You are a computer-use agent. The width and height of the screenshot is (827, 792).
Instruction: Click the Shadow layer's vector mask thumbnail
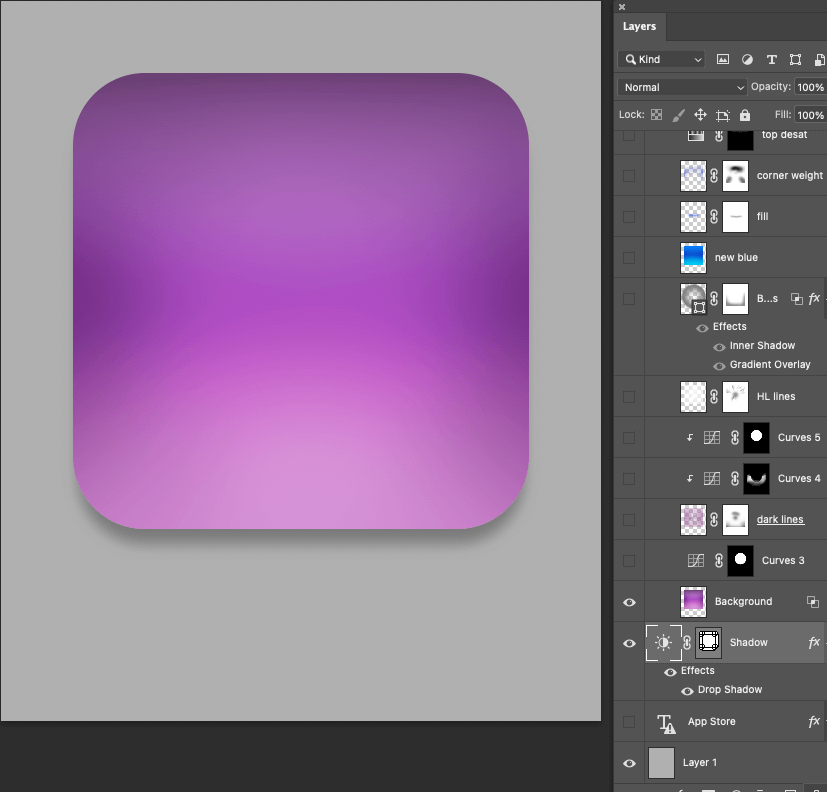[x=708, y=643]
